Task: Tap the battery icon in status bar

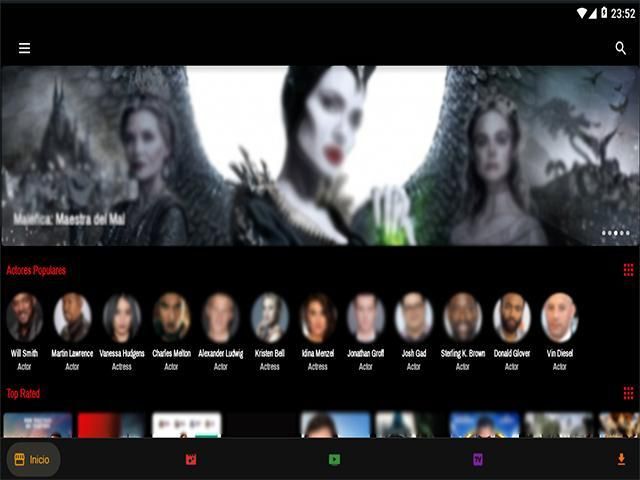Action: tap(604, 13)
